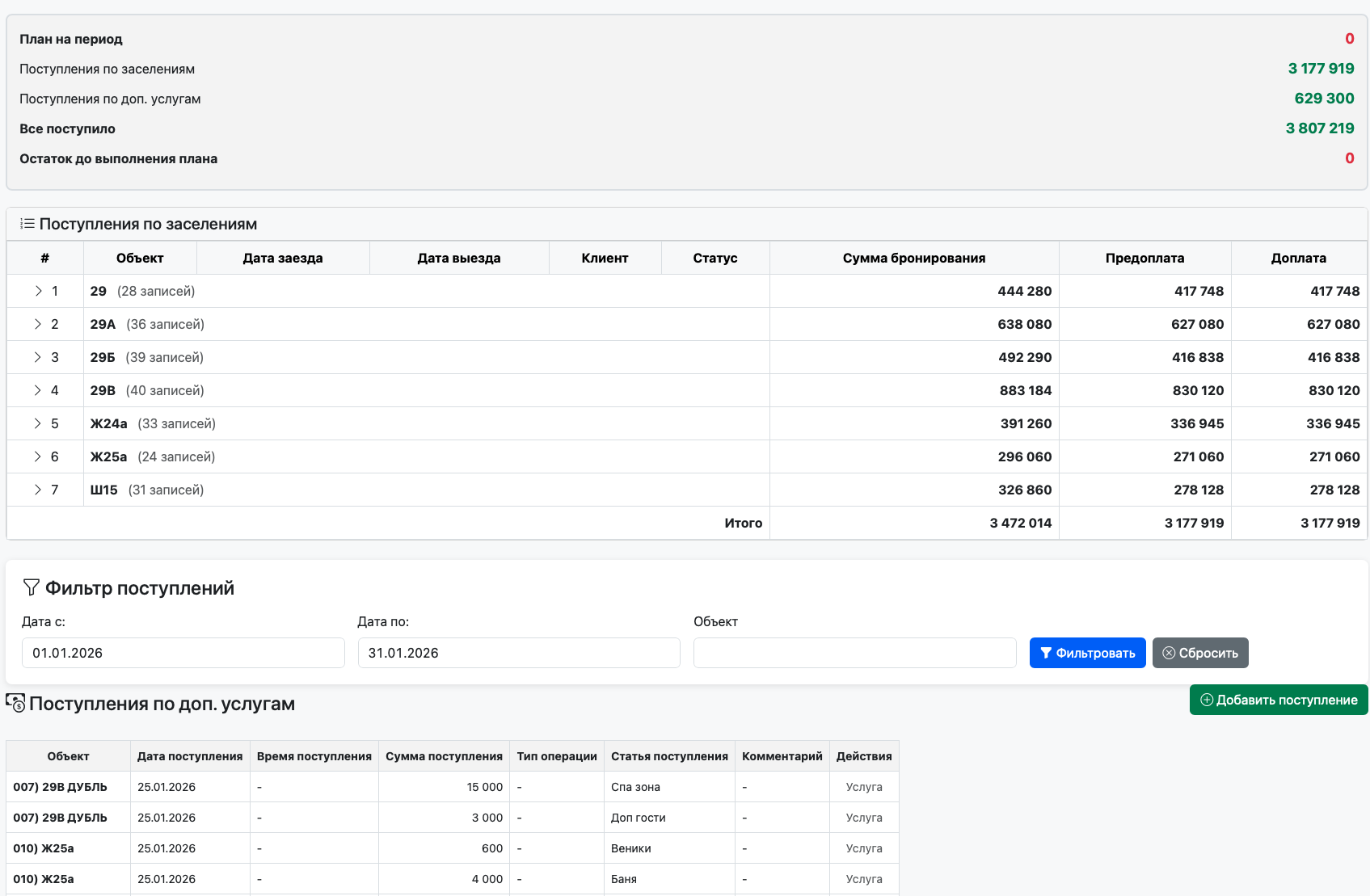Click the list icon beside Поступления по заселениям

(x=27, y=224)
